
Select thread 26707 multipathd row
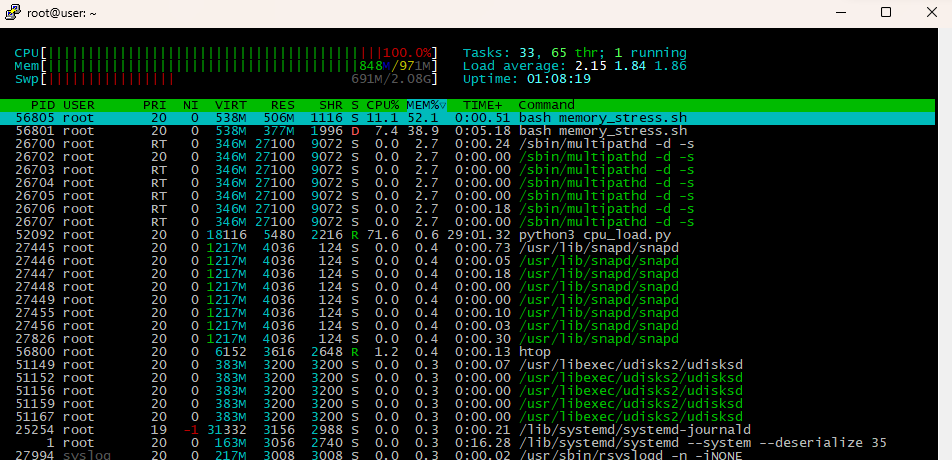click(468, 222)
